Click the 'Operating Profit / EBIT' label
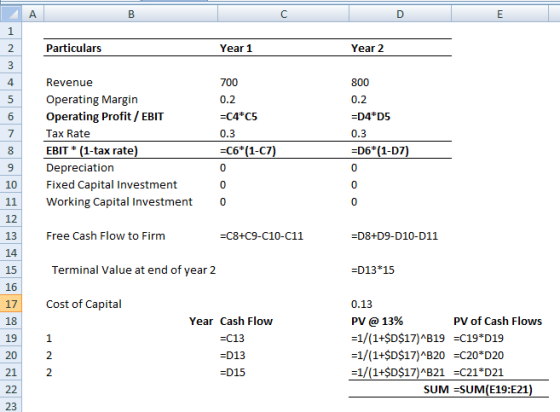 point(105,116)
